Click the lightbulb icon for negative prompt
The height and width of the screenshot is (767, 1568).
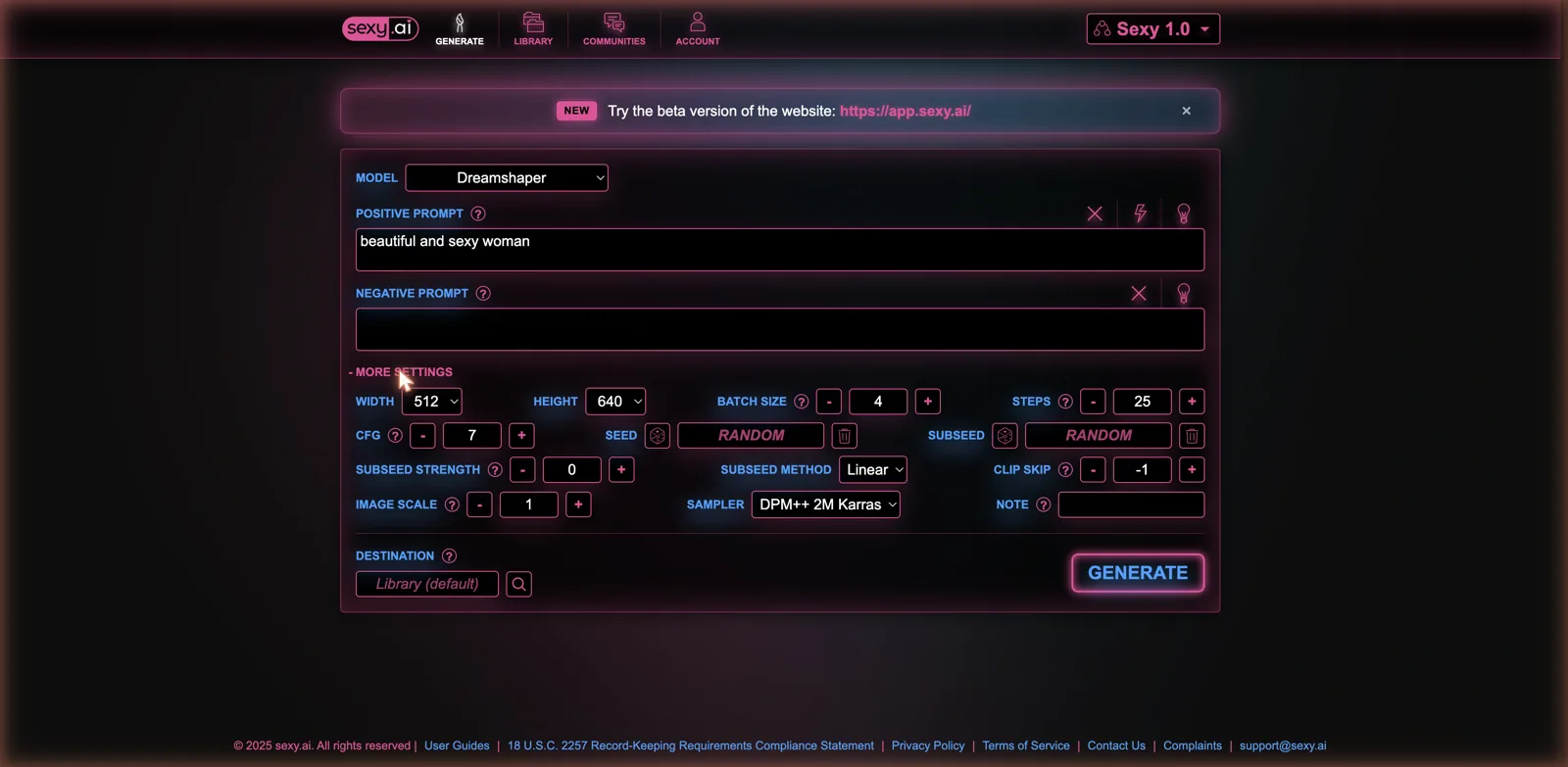(x=1184, y=293)
